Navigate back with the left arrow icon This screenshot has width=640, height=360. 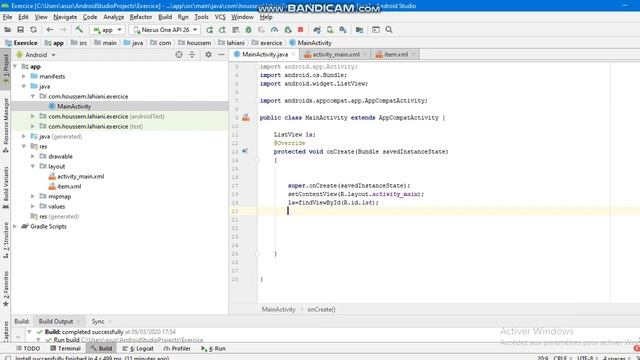click(x=50, y=30)
